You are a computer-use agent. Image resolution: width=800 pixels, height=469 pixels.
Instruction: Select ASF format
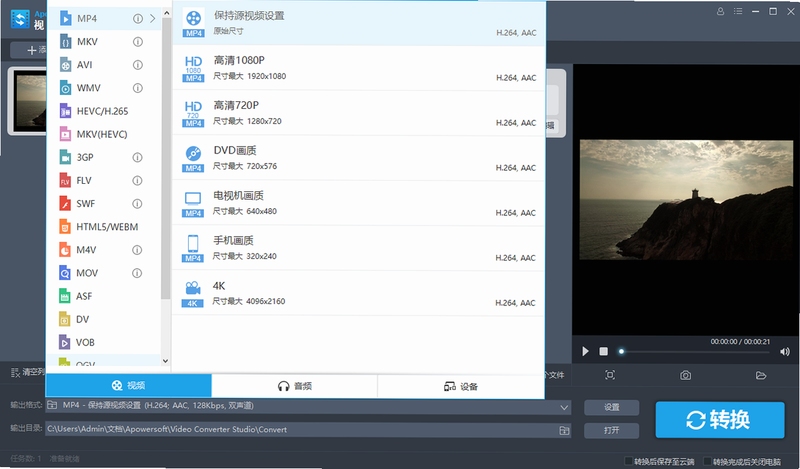click(x=104, y=296)
